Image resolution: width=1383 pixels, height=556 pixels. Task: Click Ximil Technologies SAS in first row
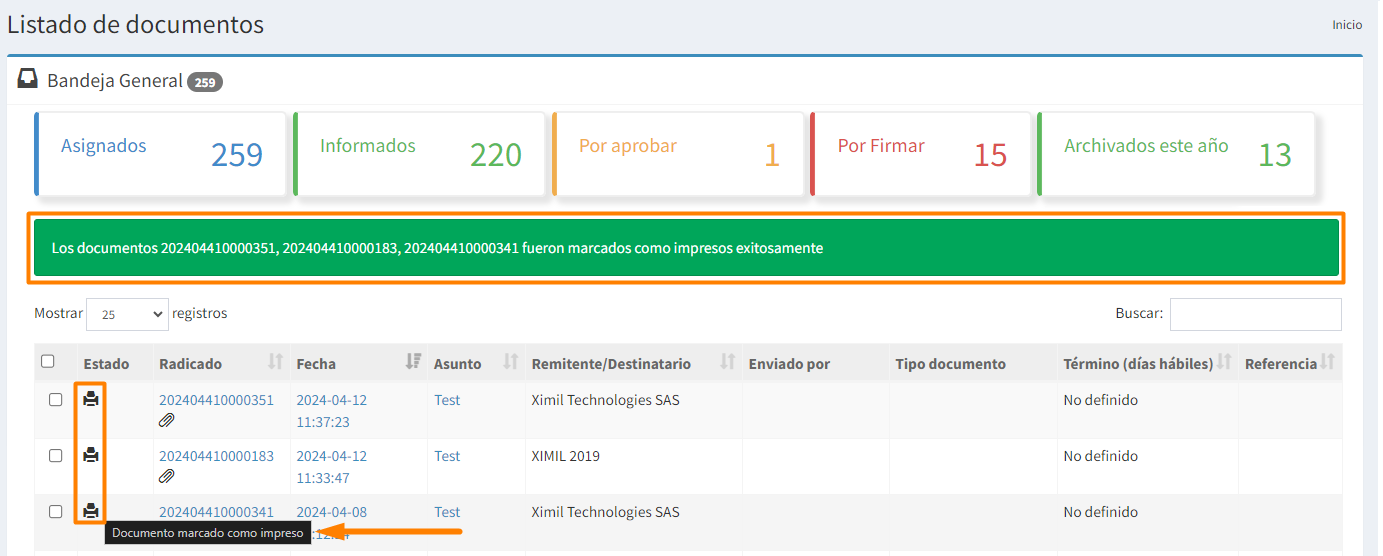tap(606, 400)
